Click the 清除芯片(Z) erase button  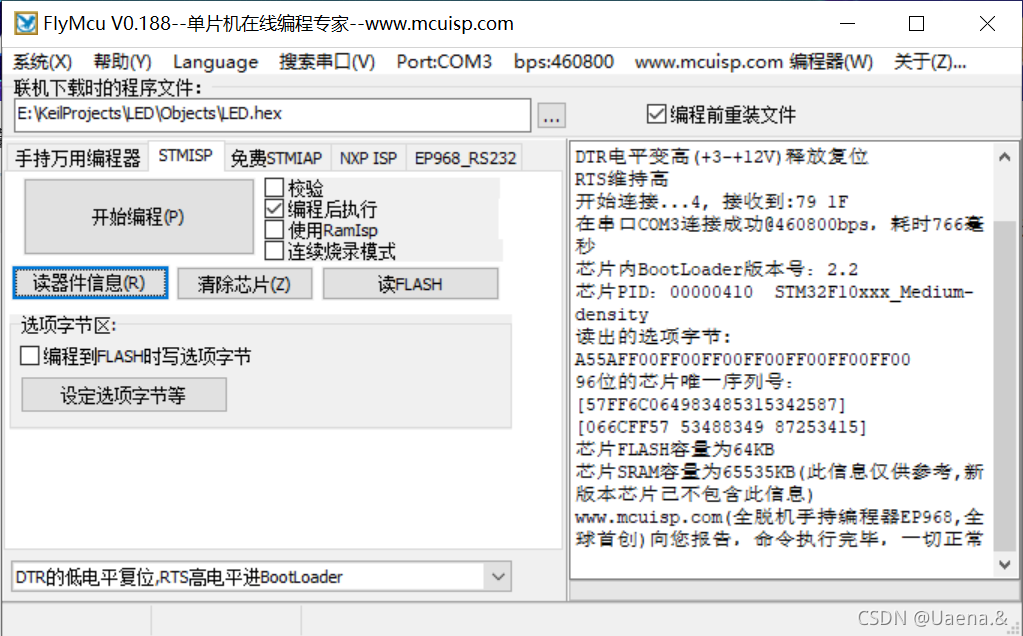point(244,283)
